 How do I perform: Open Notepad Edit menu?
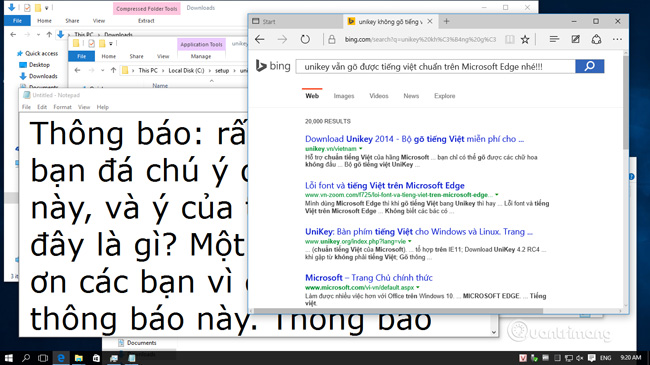[42, 107]
